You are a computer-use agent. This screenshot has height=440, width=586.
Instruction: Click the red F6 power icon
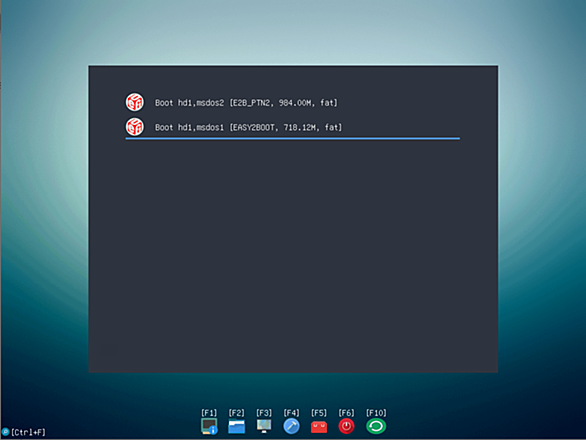[x=346, y=426]
